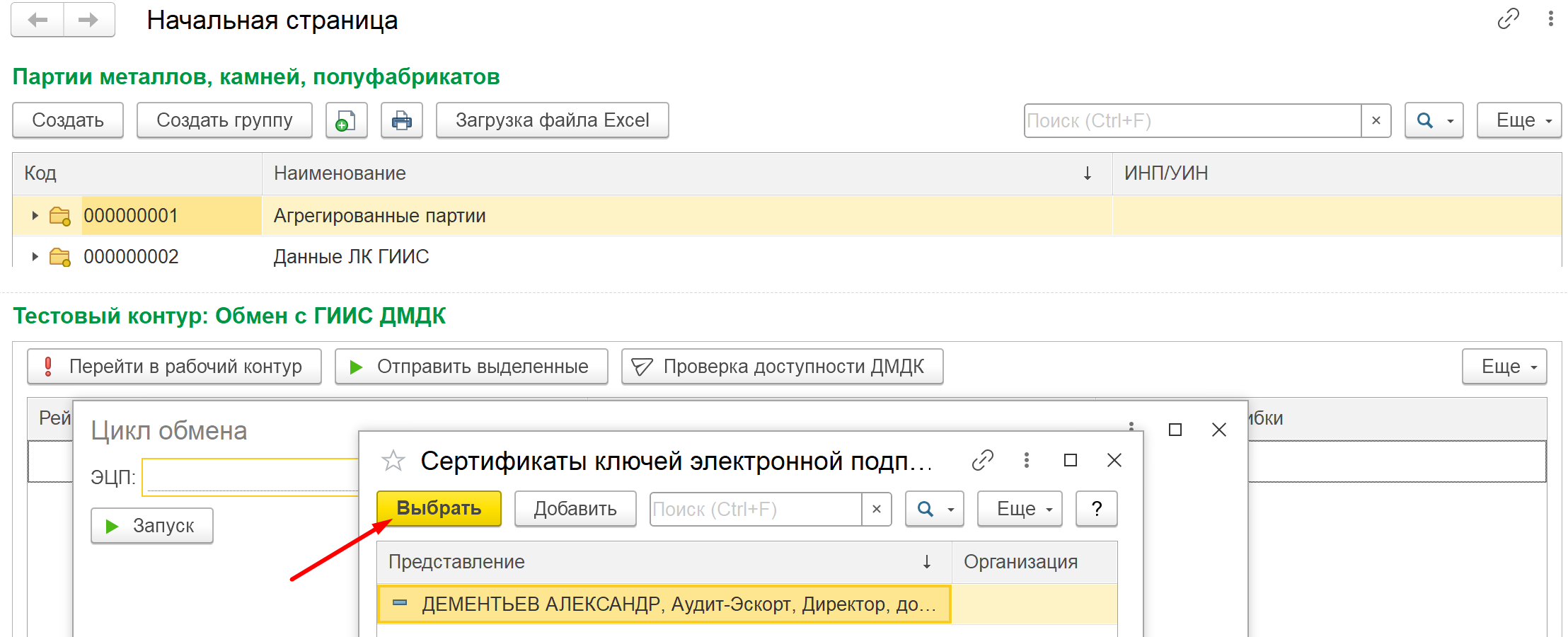Close the certificates dialog
The image size is (1568, 637).
1114,461
